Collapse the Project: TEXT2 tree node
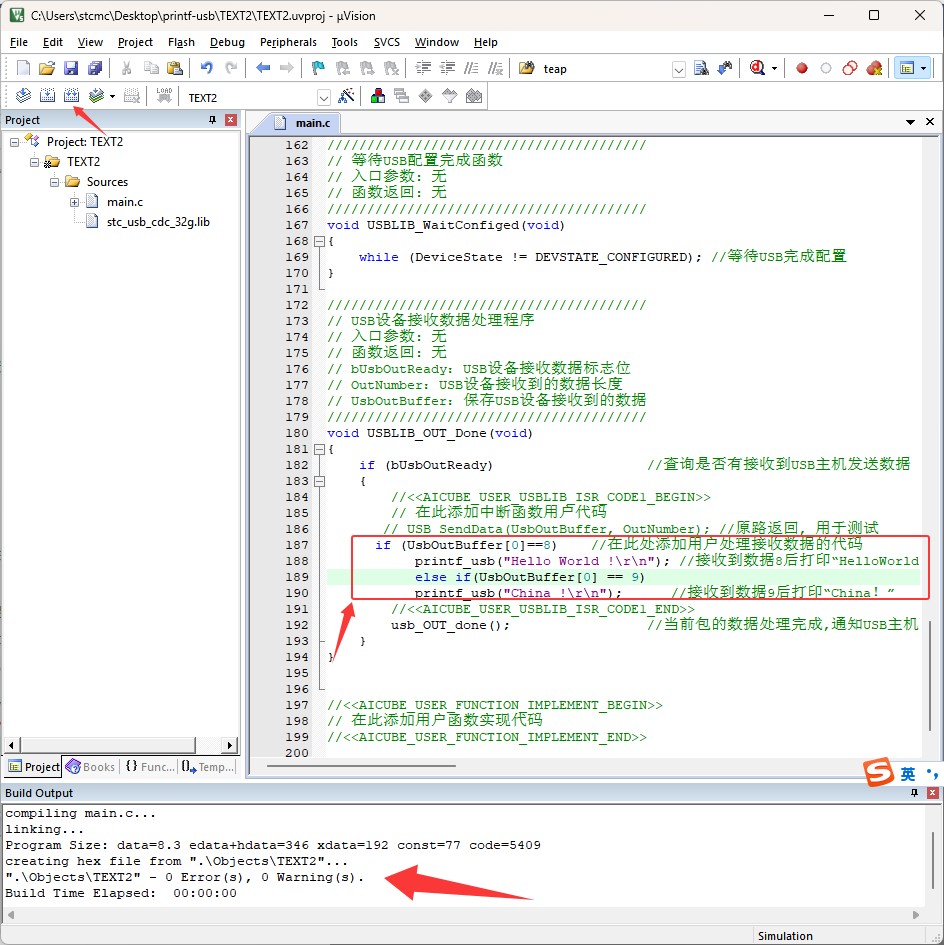The width and height of the screenshot is (944, 945). pyautogui.click(x=14, y=142)
